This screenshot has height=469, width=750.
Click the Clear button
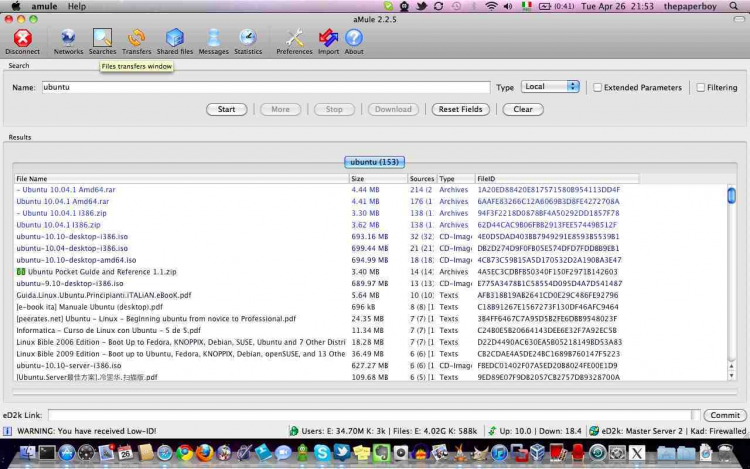tap(523, 109)
